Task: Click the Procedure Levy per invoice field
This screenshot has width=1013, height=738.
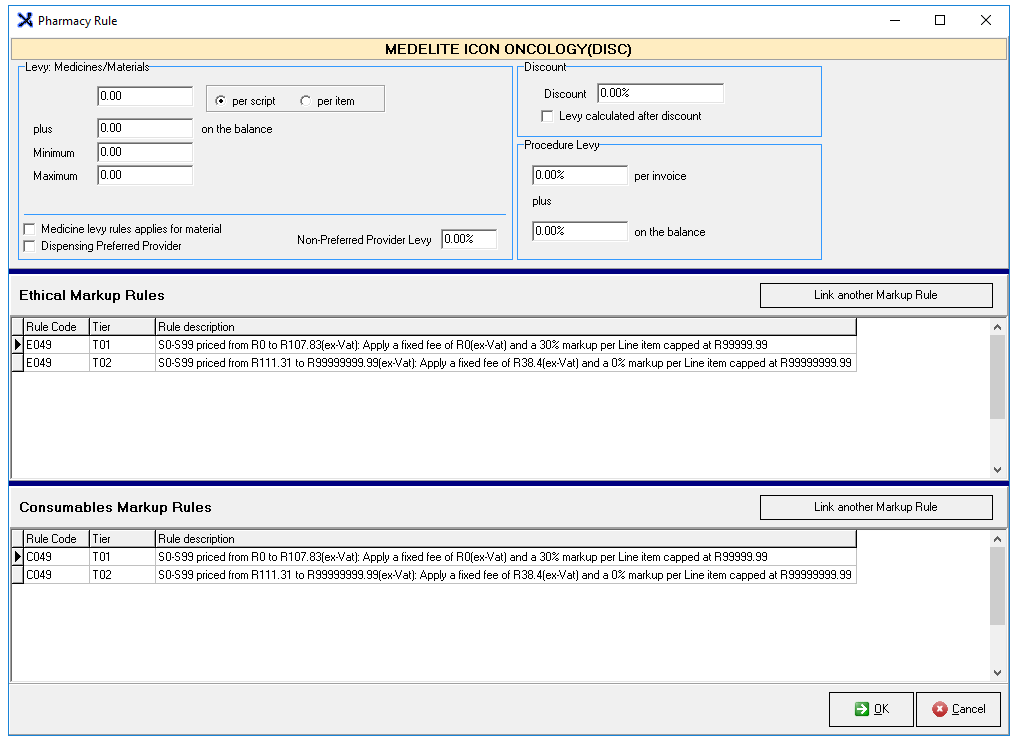Action: pos(579,175)
